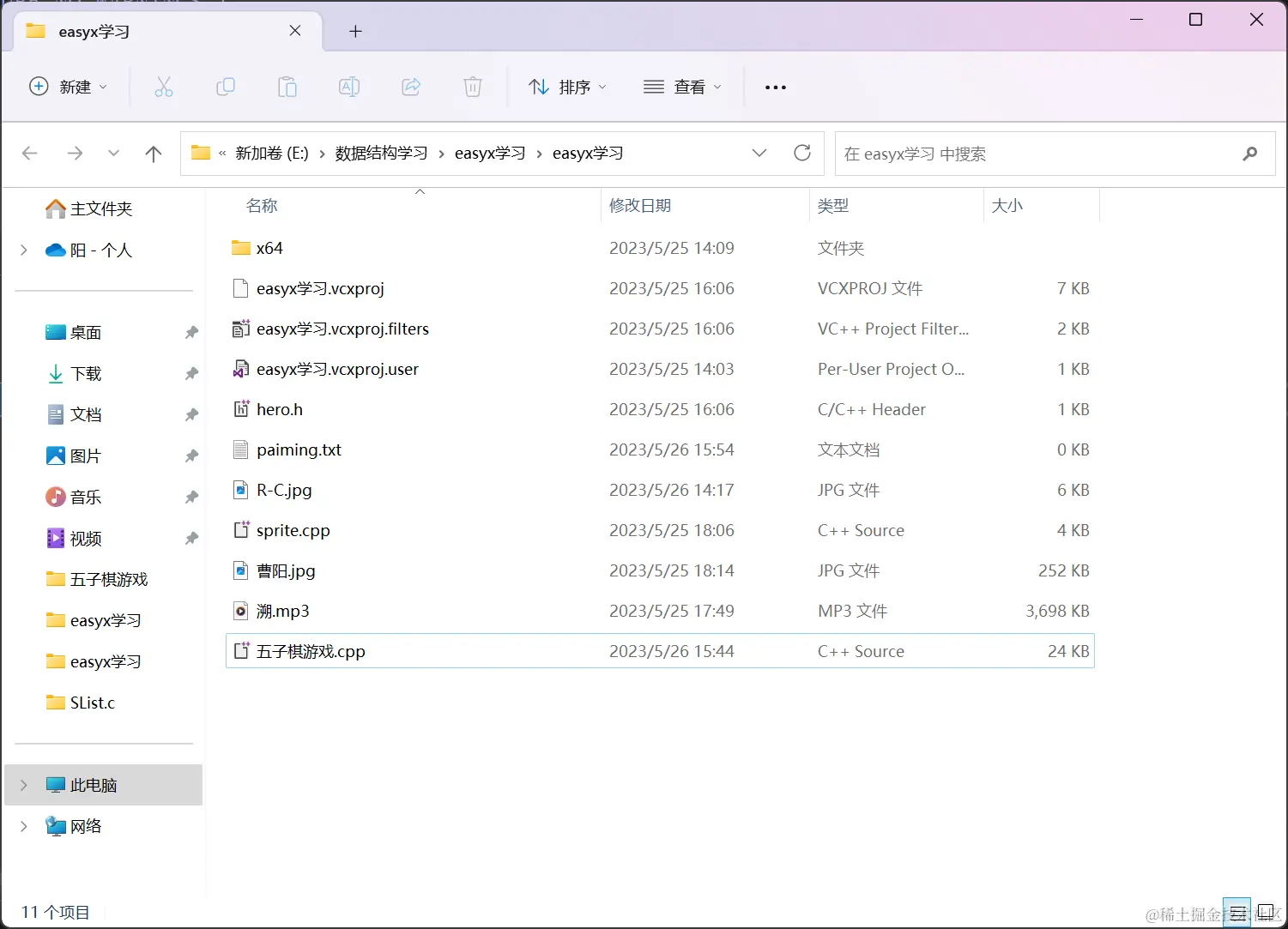Click the Paste clipboard icon
This screenshot has width=1288, height=929.
point(287,87)
